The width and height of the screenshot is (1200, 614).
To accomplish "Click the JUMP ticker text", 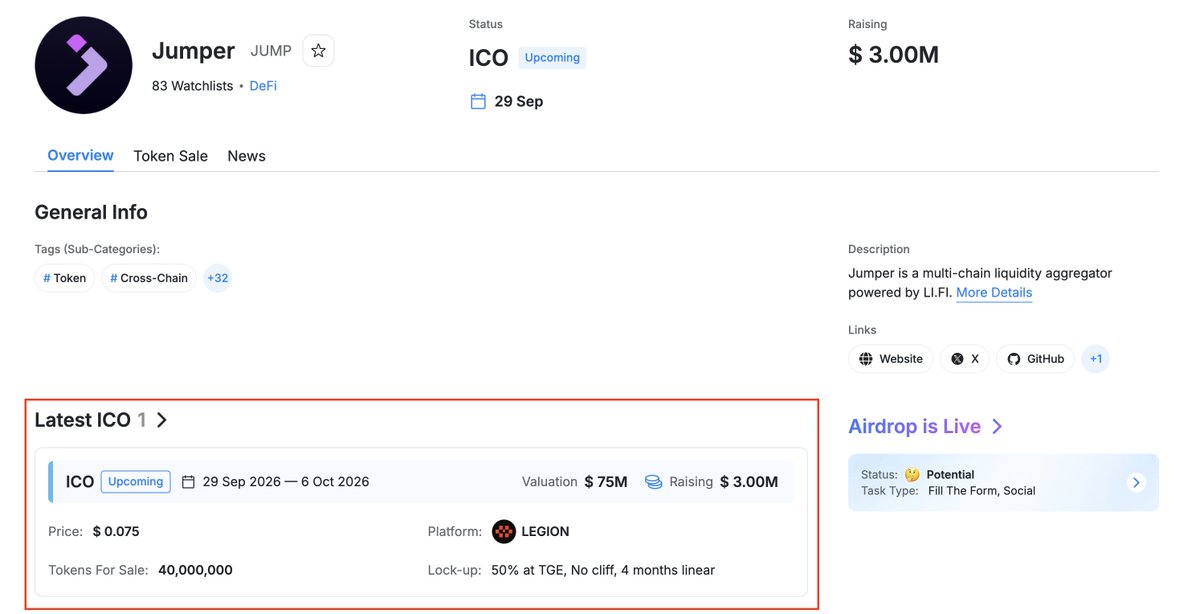I will pos(270,50).
